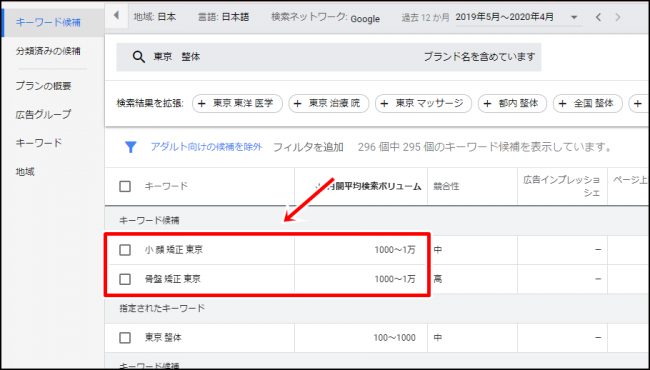Screen dimensions: 650x370
Task: Open 地域 in the sidebar
Action: pos(25,172)
